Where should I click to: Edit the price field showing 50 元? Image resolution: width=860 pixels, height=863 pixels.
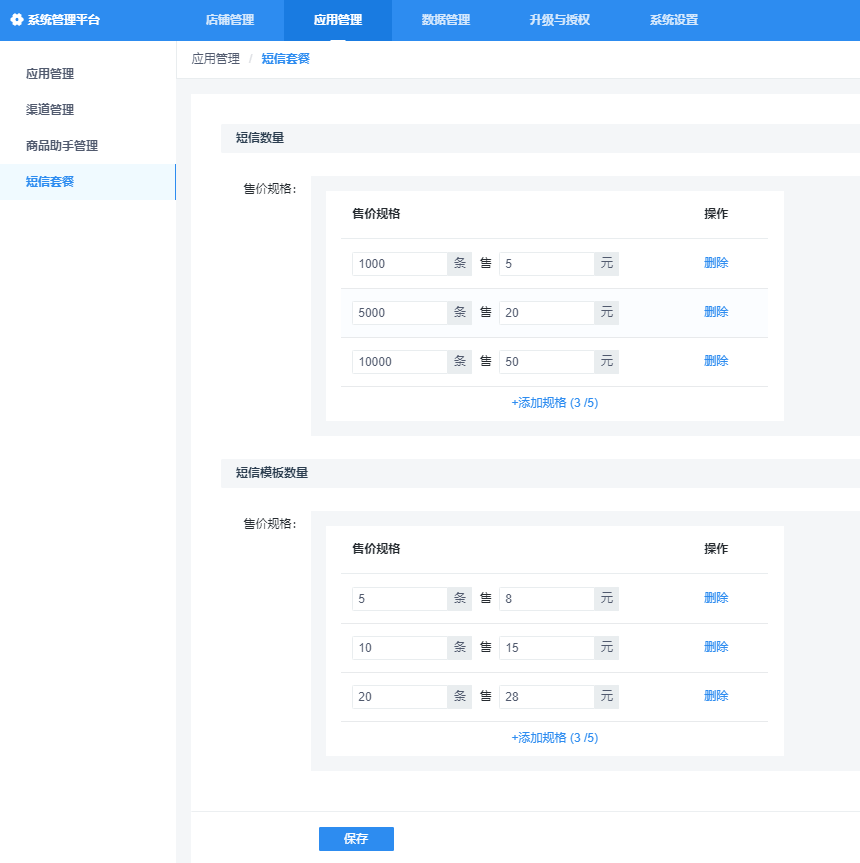(546, 362)
